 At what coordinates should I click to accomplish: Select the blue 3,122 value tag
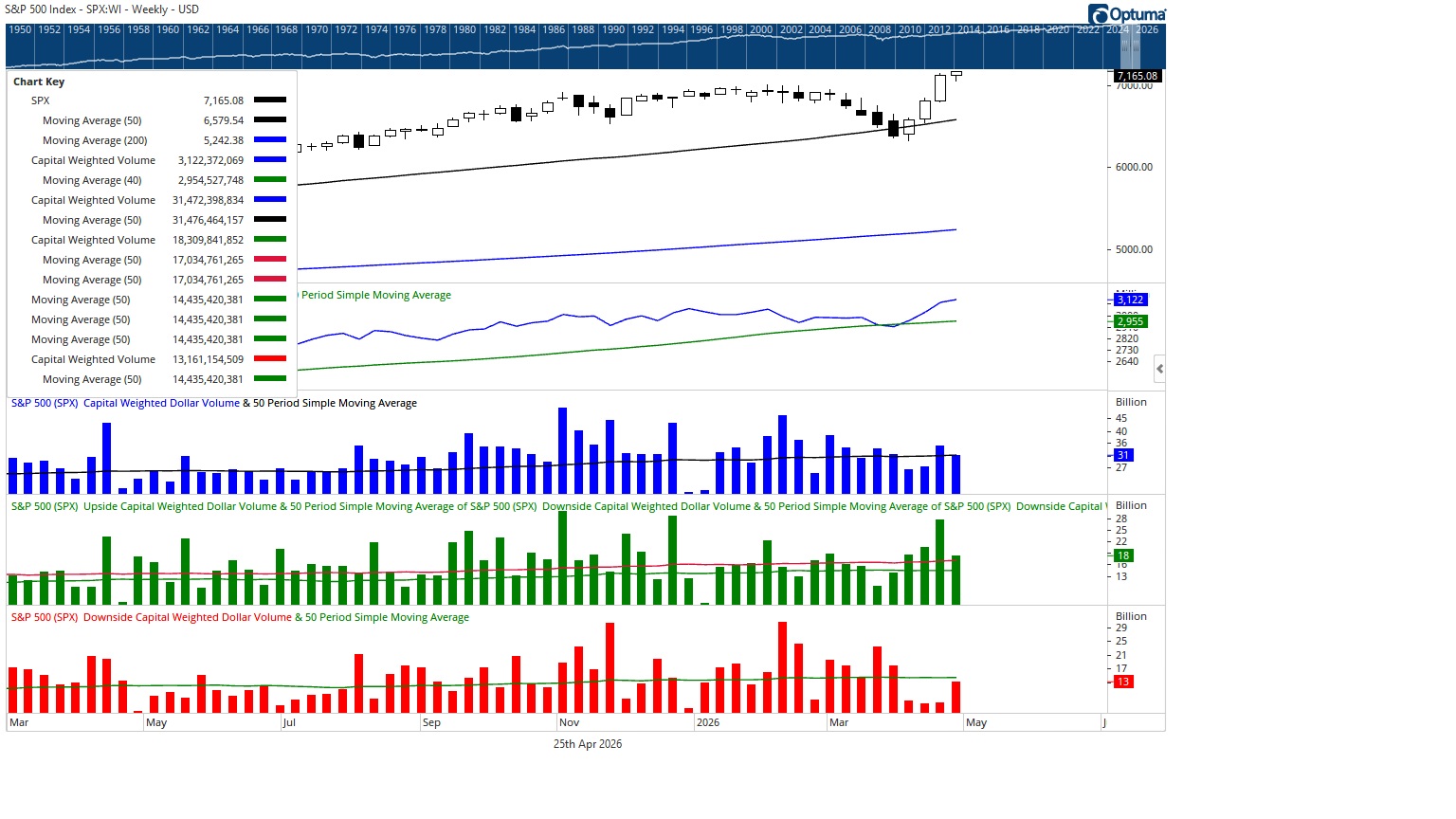click(1130, 300)
